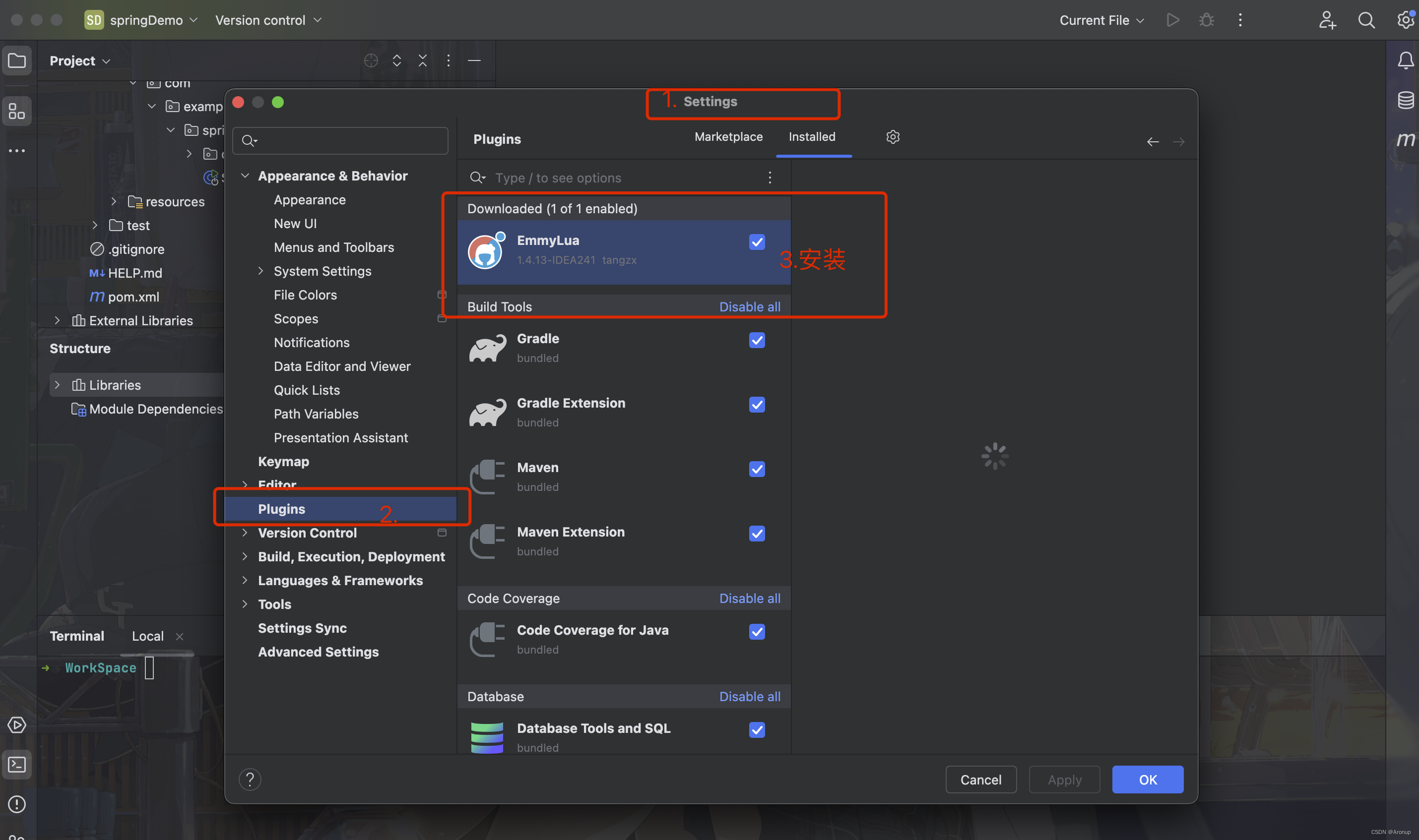
Task: Close the Local terminal tab
Action: [x=180, y=636]
